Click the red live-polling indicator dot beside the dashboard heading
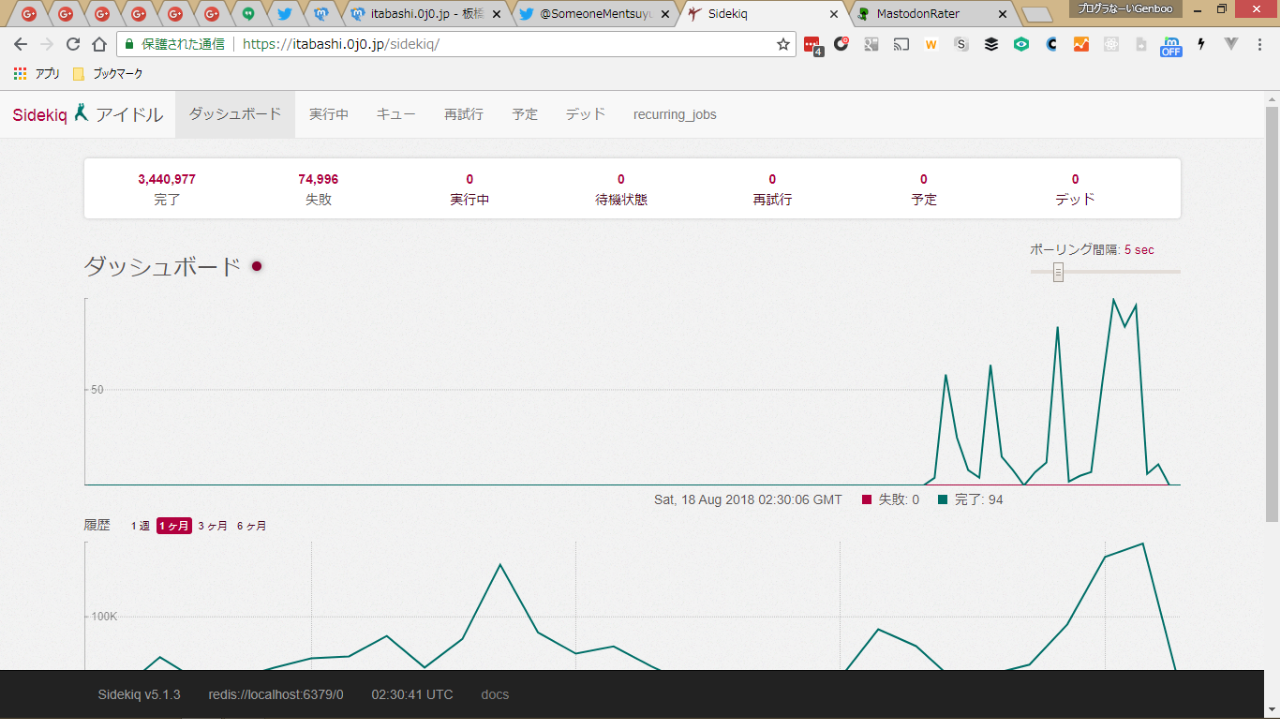Viewport: 1280px width, 719px height. pos(257,266)
